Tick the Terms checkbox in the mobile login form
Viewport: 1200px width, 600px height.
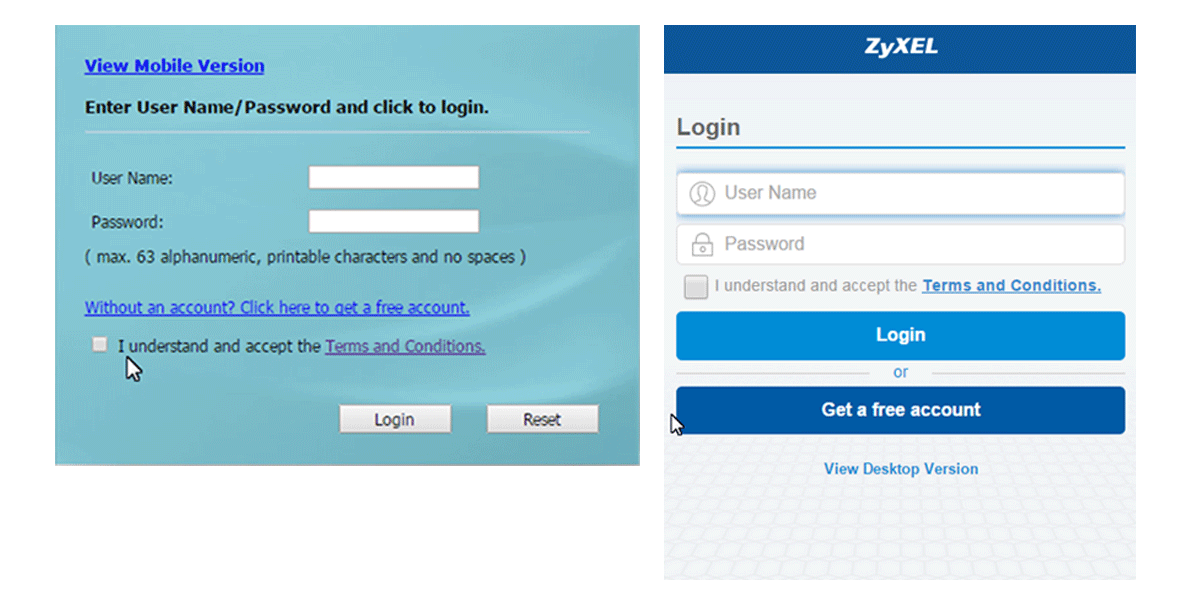pos(695,287)
